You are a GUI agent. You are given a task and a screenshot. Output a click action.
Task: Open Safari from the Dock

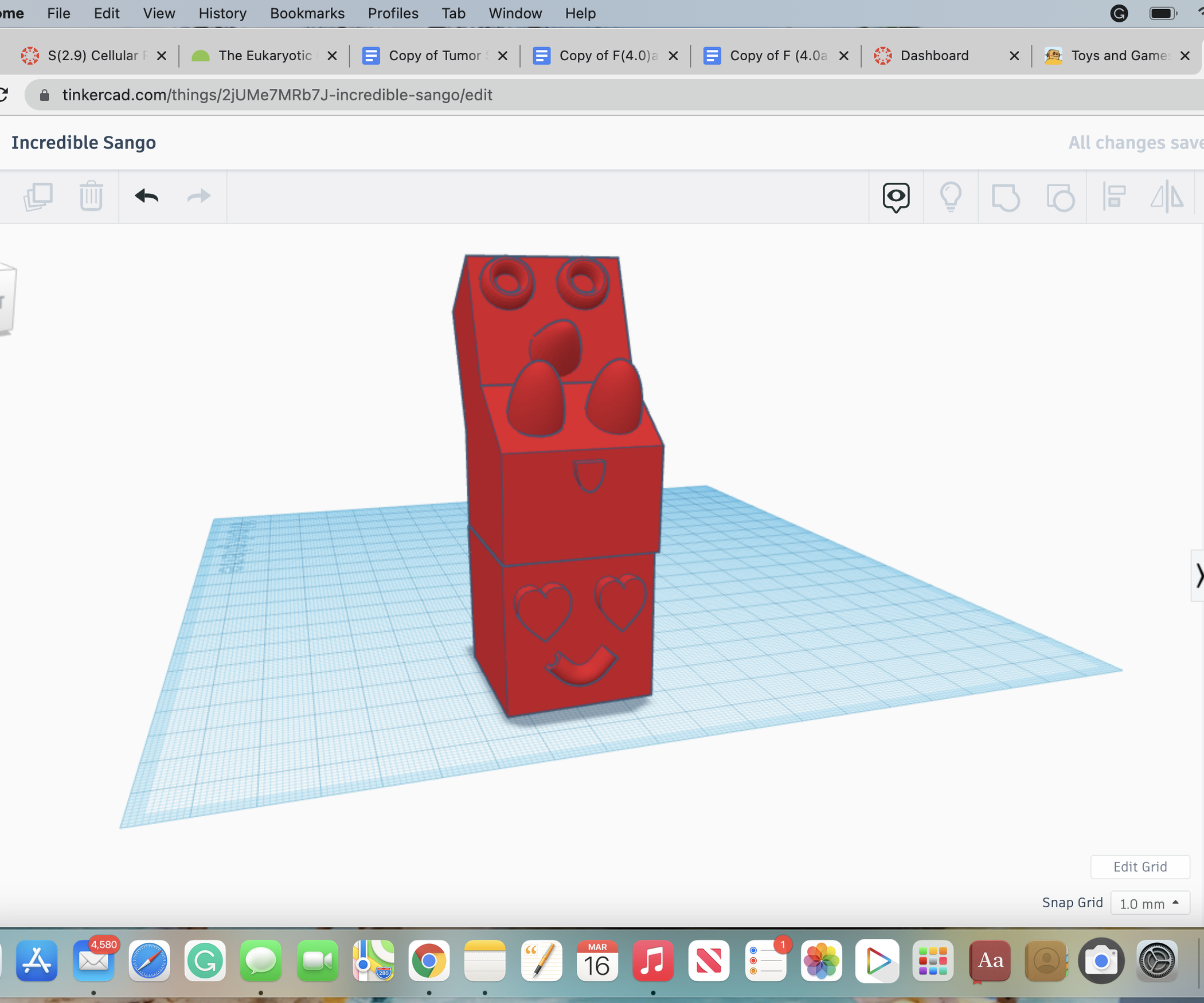pyautogui.click(x=149, y=961)
